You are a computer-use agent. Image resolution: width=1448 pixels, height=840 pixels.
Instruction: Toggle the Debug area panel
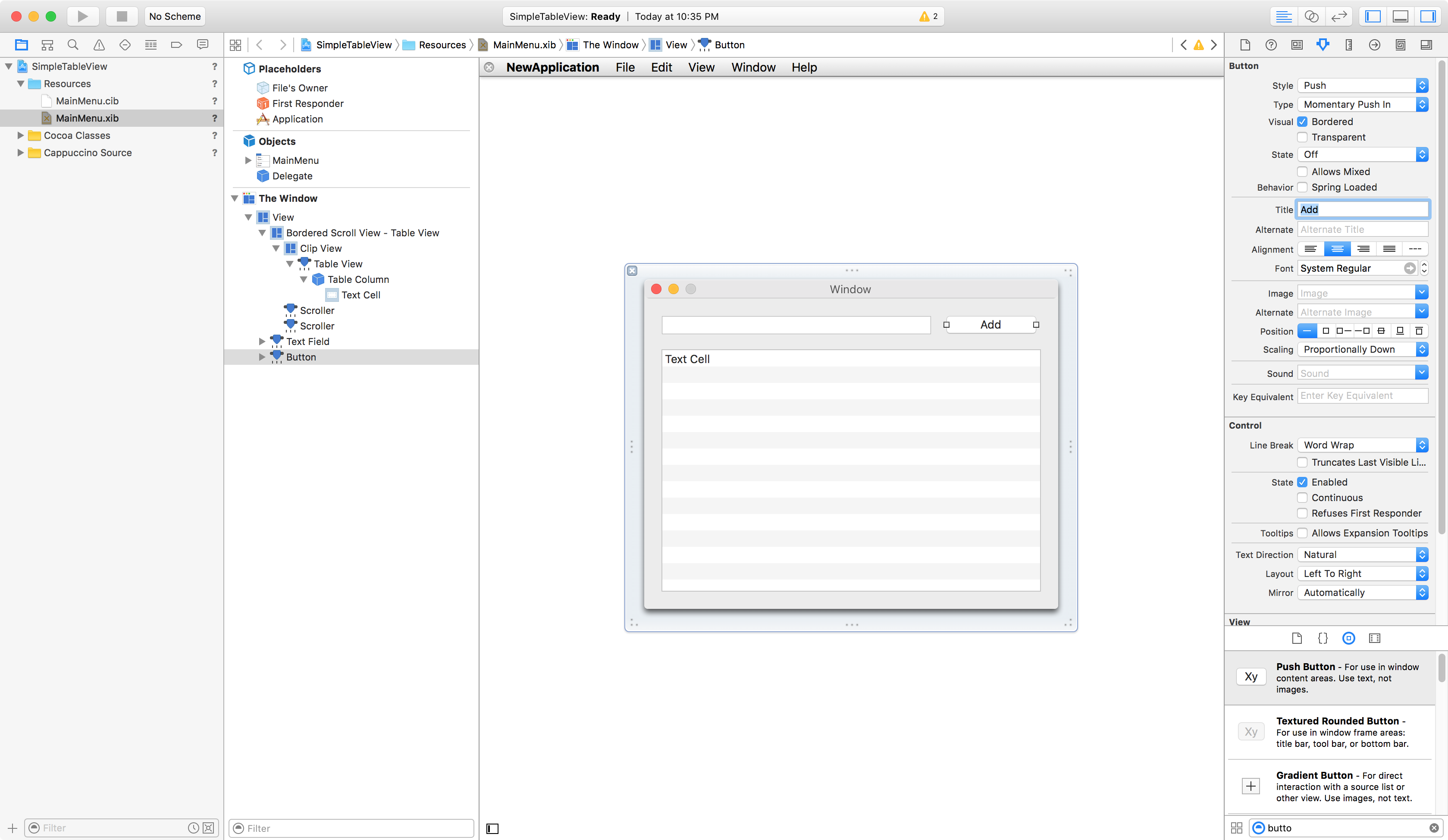coord(1400,16)
